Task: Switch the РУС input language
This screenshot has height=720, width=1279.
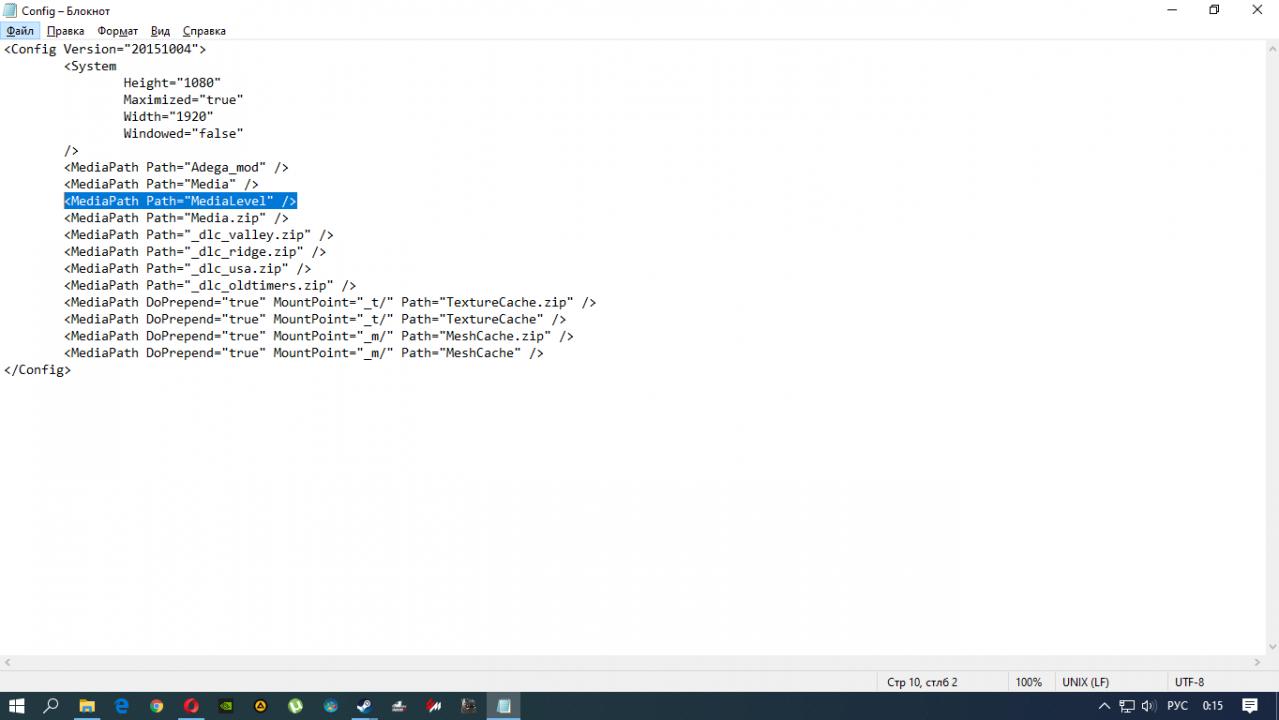Action: tap(1177, 706)
